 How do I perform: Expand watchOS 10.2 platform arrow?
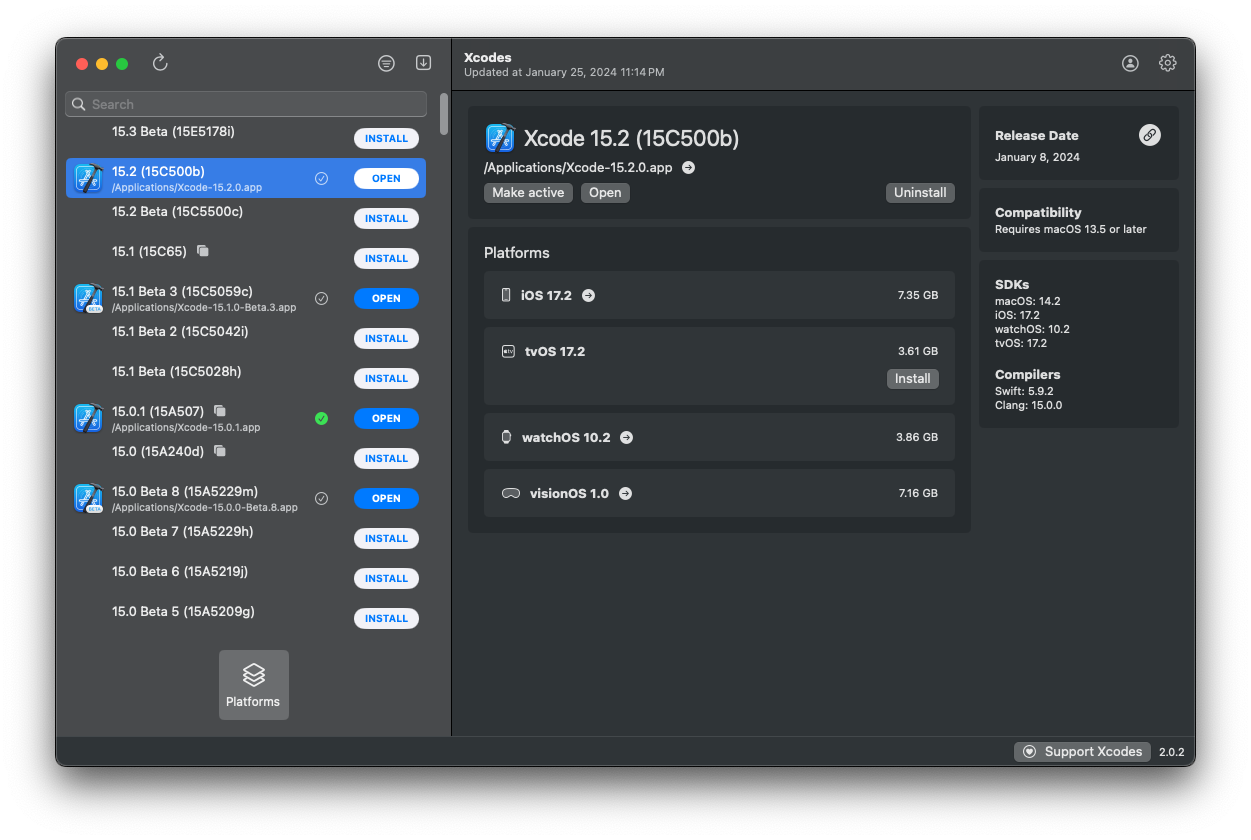coord(626,437)
